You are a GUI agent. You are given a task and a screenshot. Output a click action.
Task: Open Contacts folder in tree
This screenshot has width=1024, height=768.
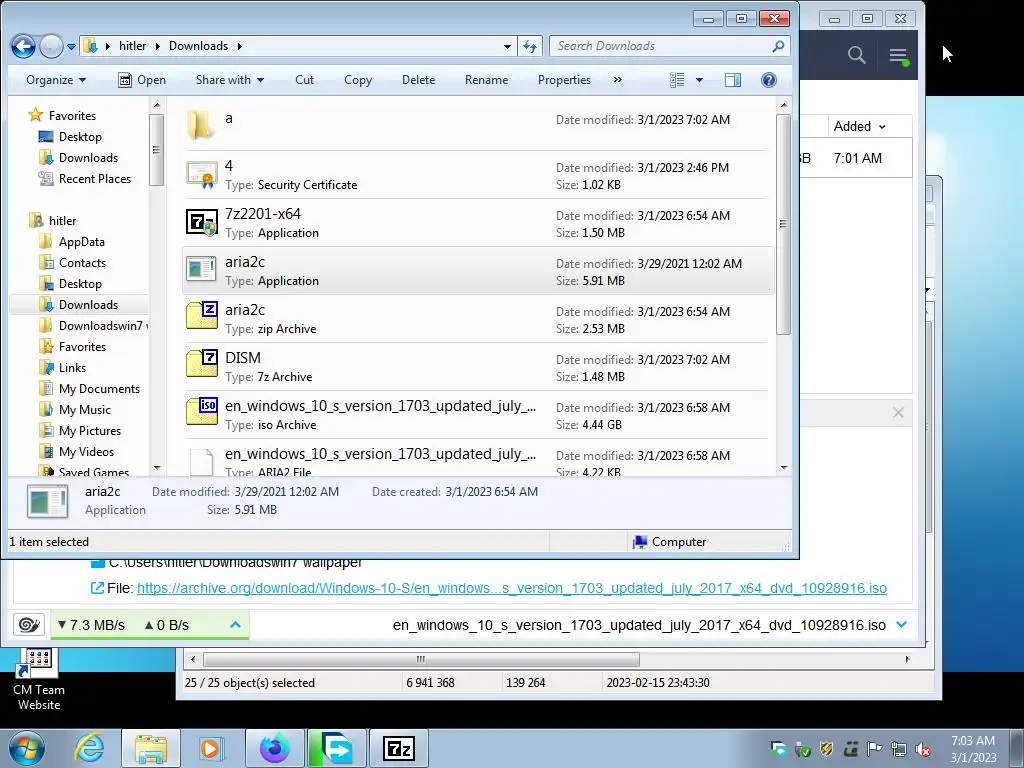(72, 263)
